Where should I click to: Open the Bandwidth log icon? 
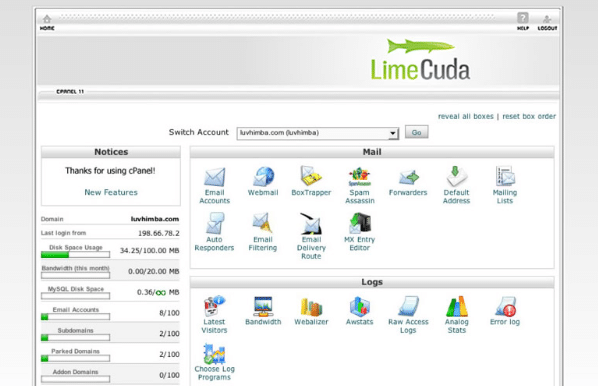tap(263, 307)
